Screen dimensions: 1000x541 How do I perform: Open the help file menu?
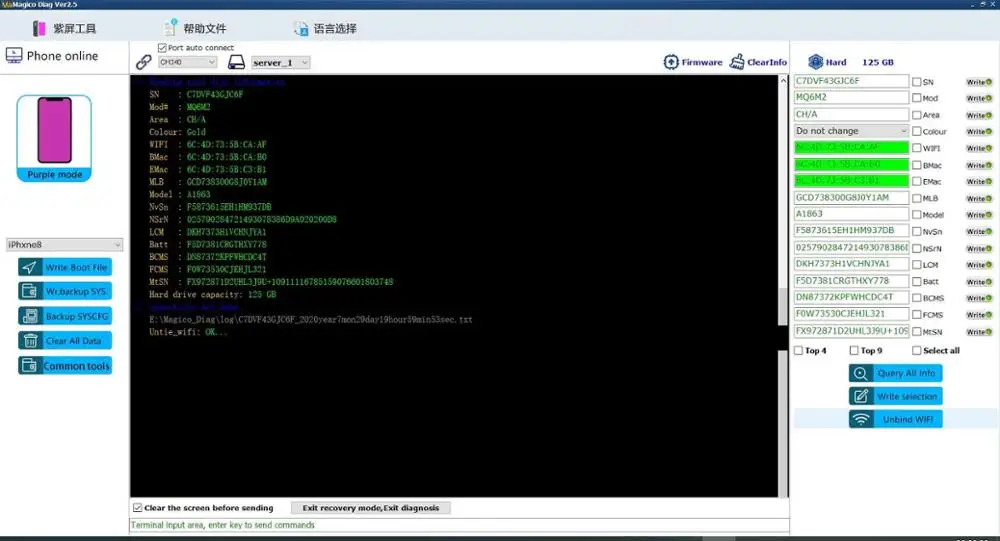point(195,29)
